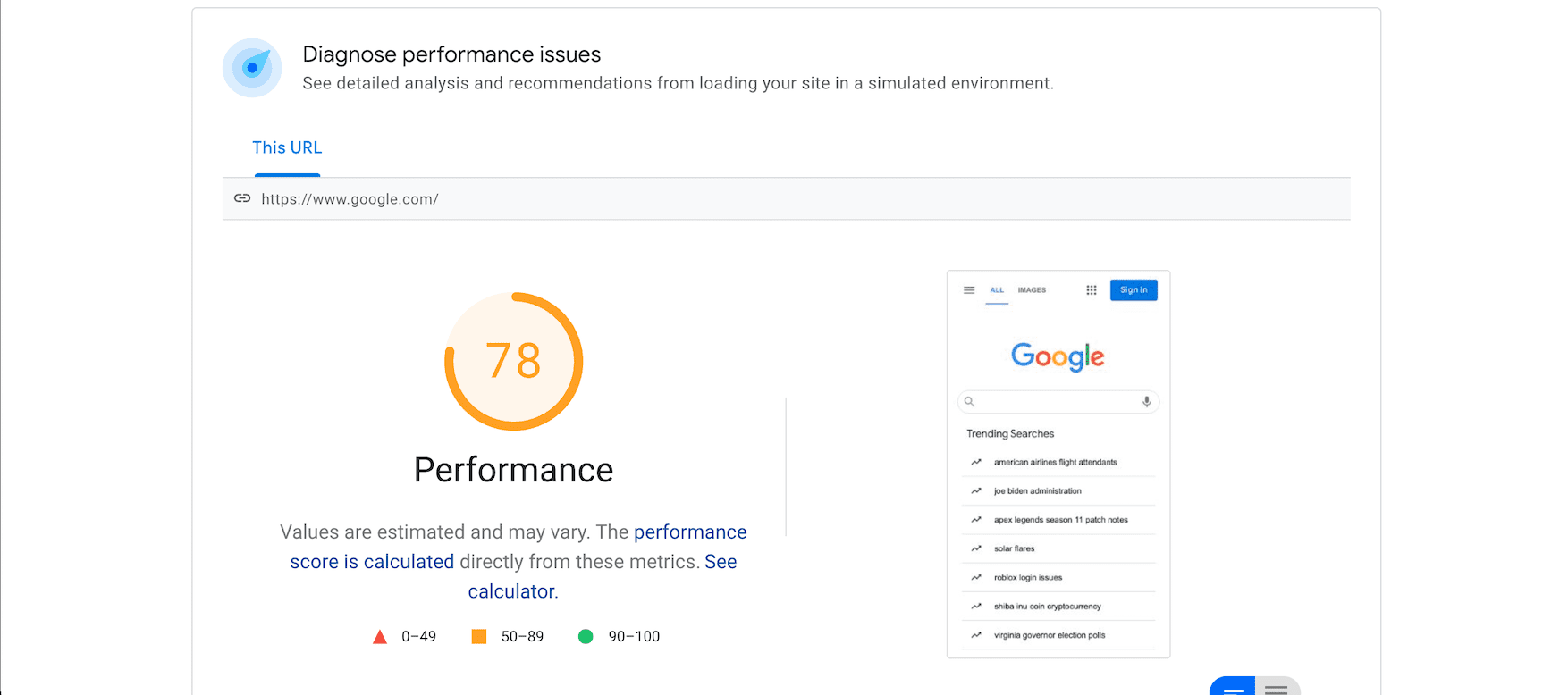Select the Mobile view toggle
The image size is (1568, 695).
(1232, 688)
